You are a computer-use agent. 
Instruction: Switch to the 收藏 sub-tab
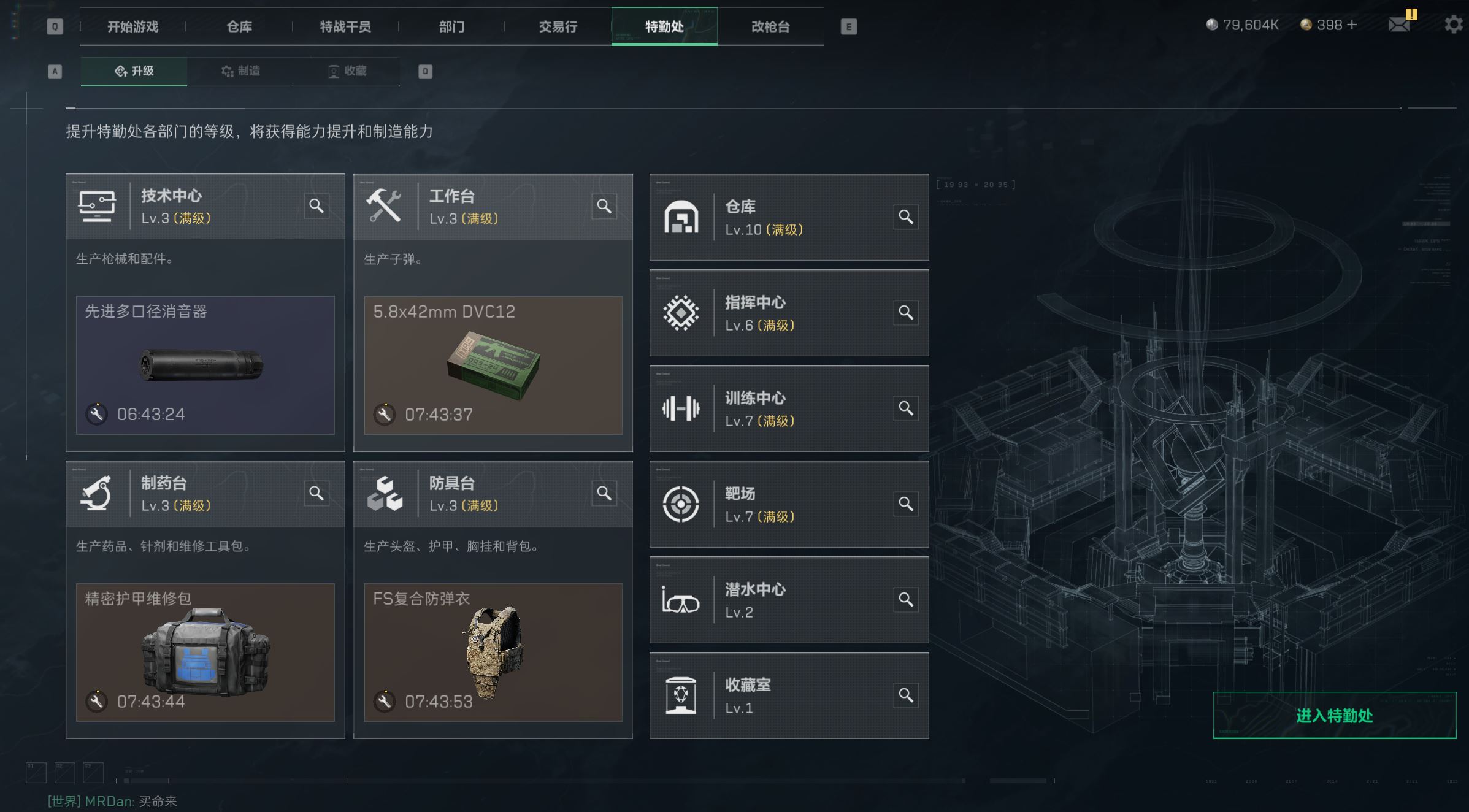pos(347,71)
